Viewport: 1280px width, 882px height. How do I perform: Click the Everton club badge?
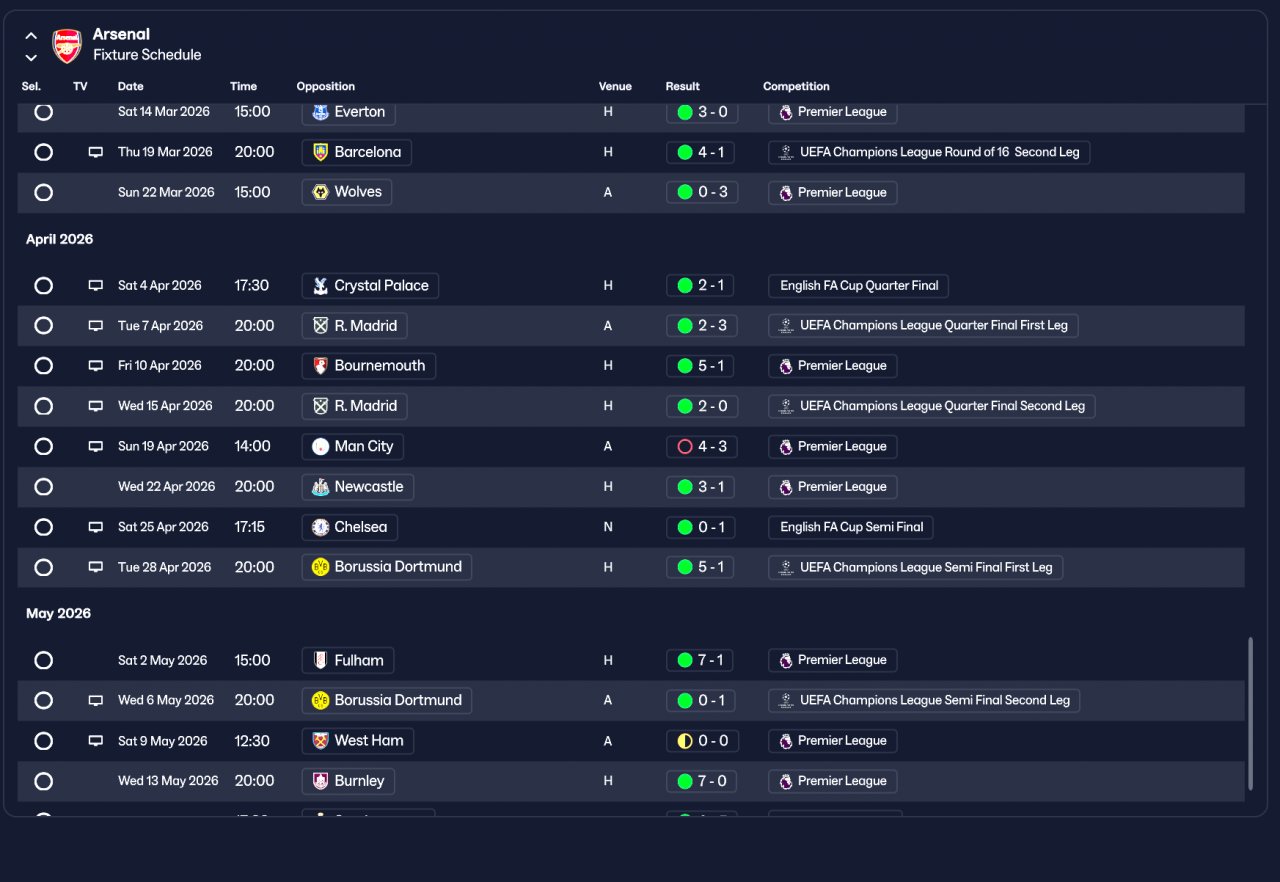pyautogui.click(x=320, y=112)
